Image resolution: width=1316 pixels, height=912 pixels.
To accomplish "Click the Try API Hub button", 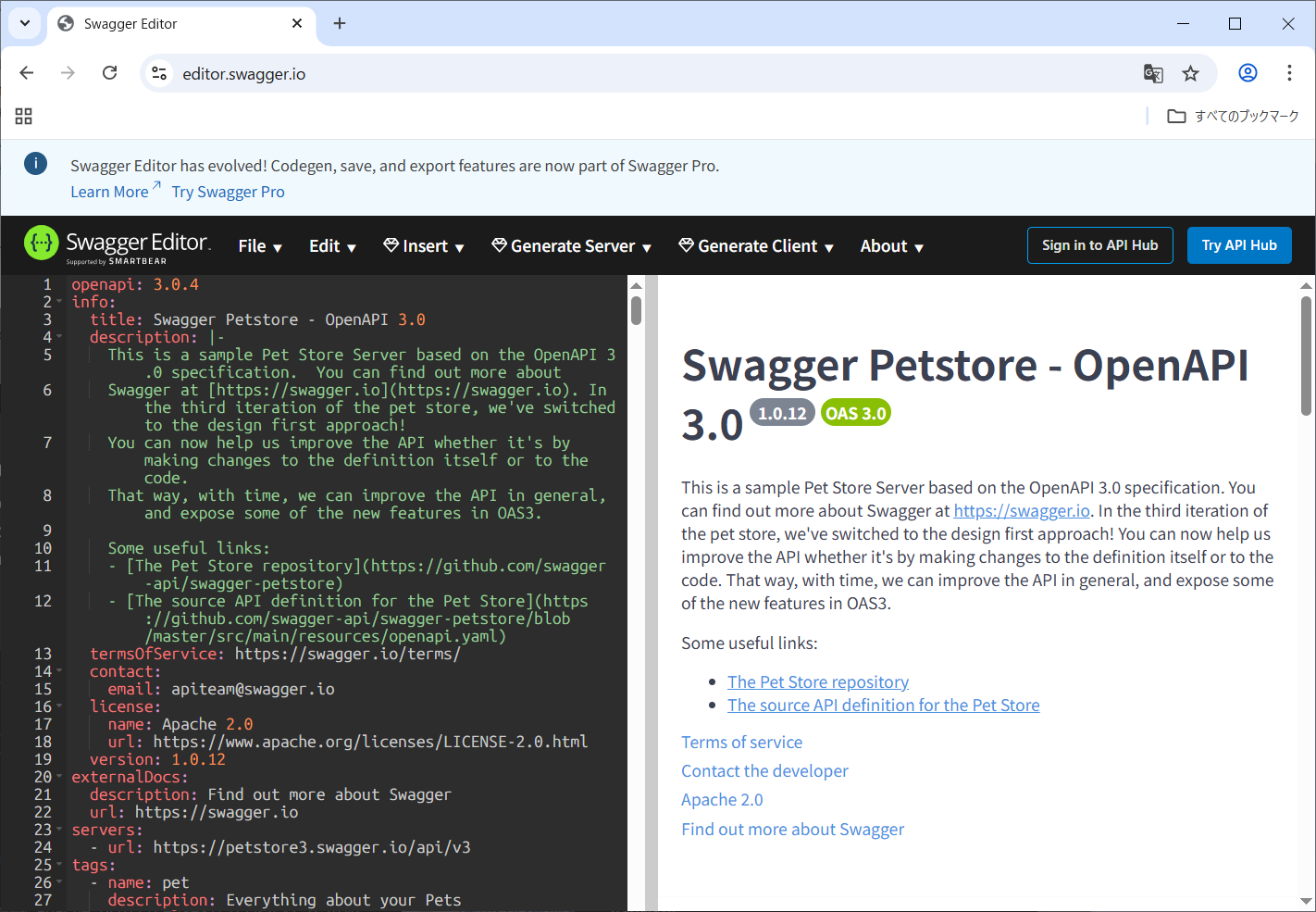I will tap(1238, 245).
